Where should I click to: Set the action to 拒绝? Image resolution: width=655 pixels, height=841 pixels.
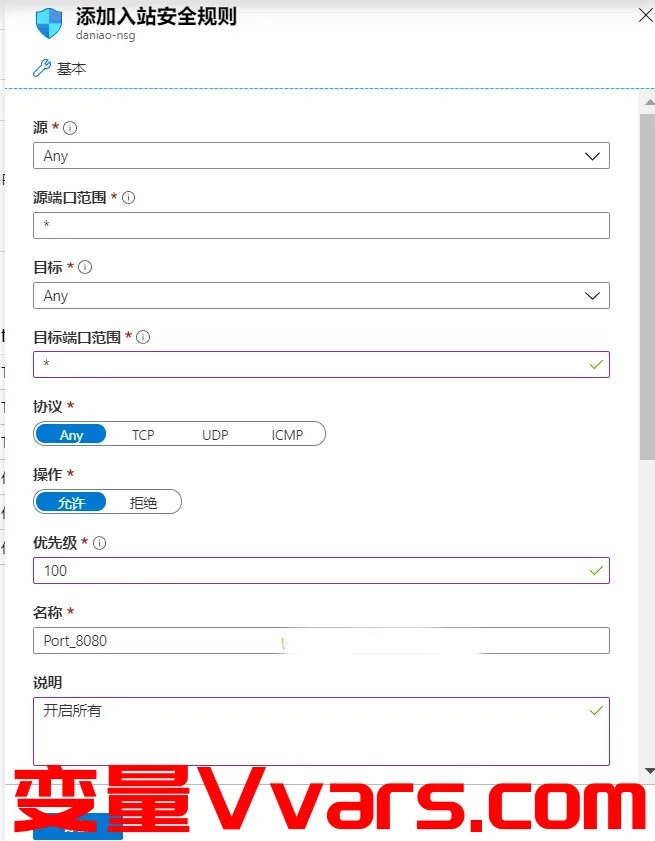[143, 503]
